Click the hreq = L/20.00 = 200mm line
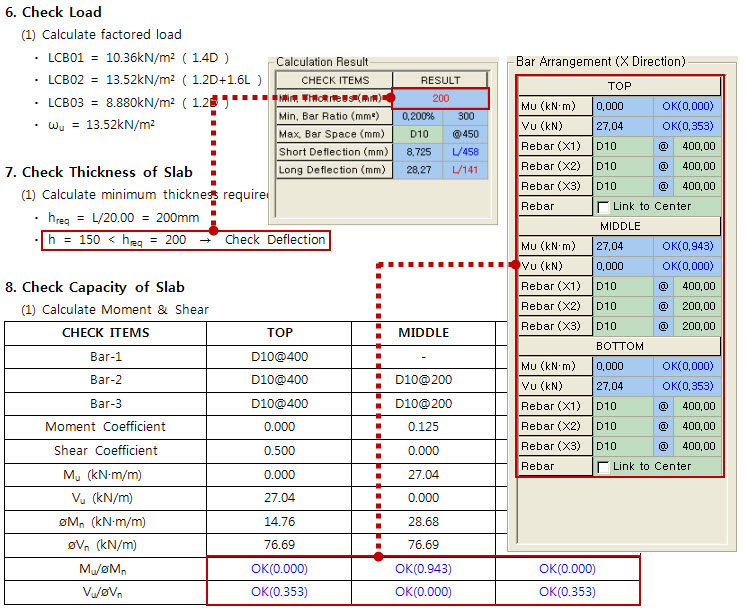 (124, 218)
